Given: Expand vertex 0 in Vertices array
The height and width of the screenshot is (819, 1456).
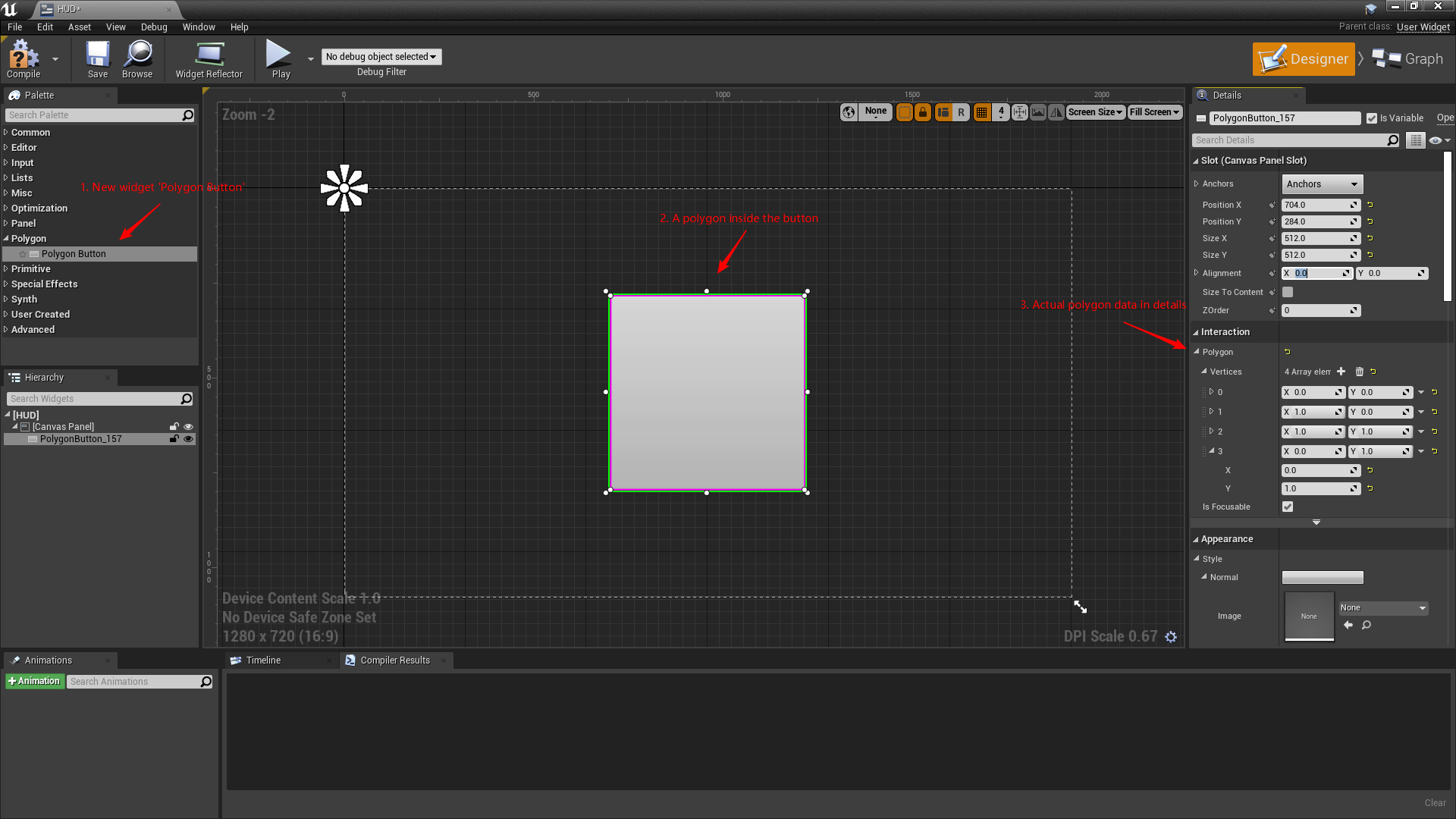Looking at the screenshot, I should pyautogui.click(x=1211, y=392).
